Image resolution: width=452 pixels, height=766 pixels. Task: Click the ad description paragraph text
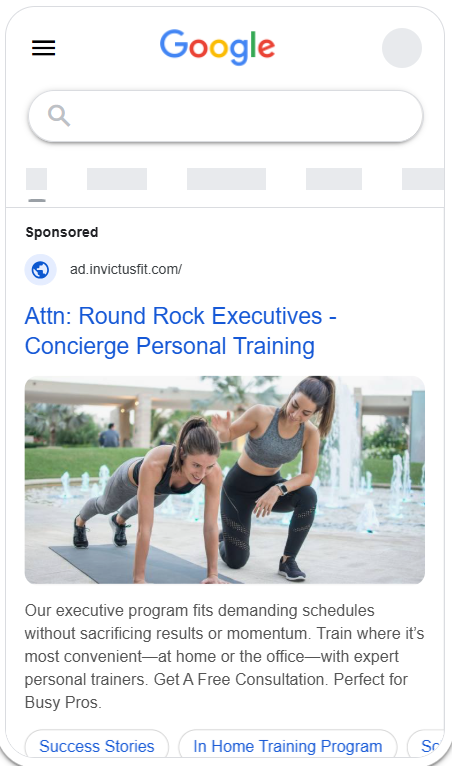click(x=224, y=656)
